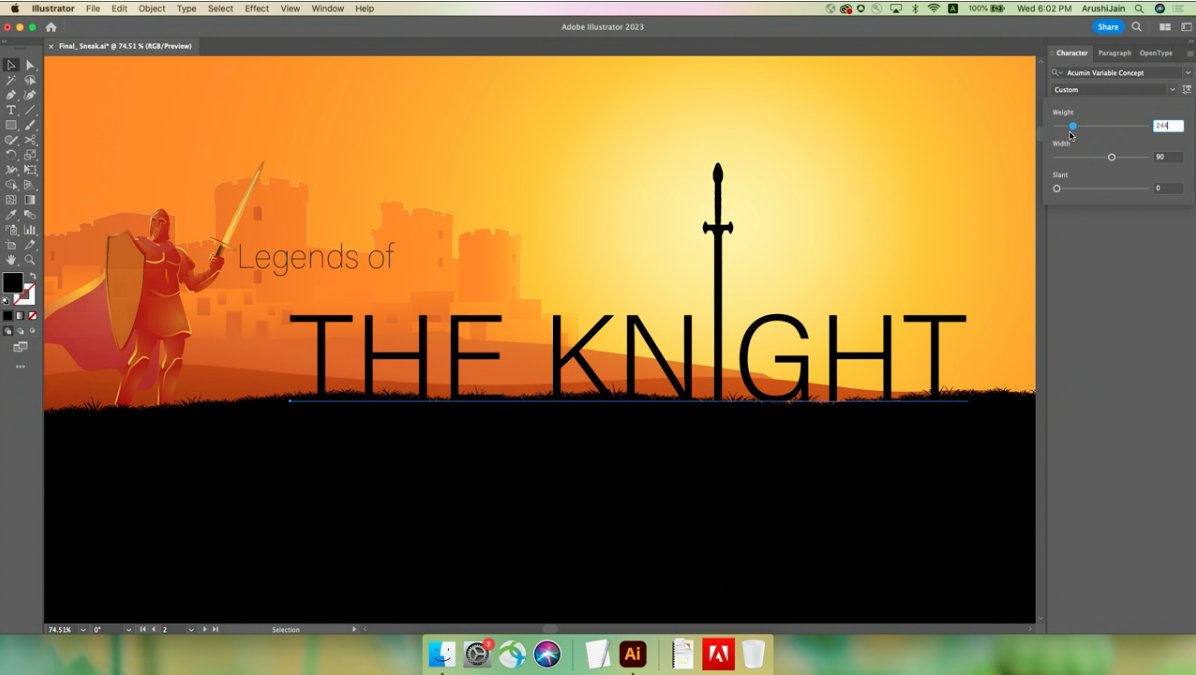Click the Slant value field showing 0
The image size is (1196, 675).
point(1168,188)
